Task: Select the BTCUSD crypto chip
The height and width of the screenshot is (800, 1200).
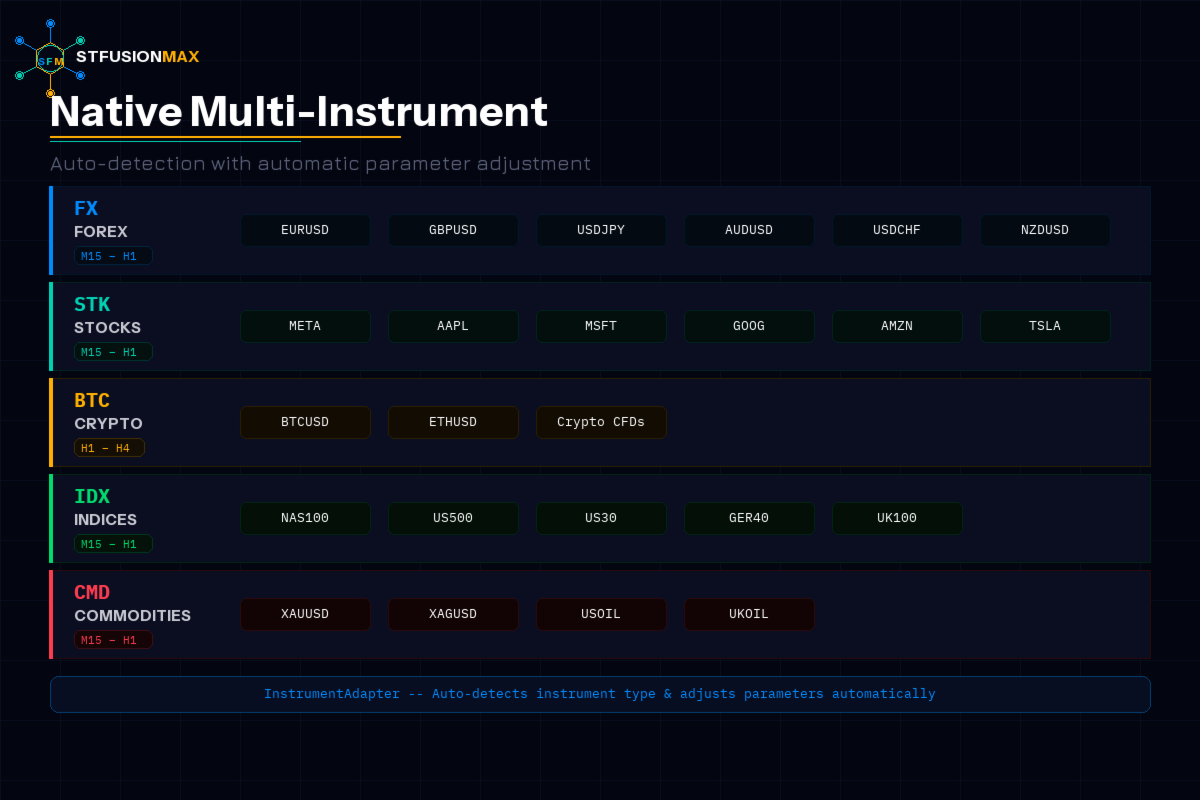Action: point(305,422)
